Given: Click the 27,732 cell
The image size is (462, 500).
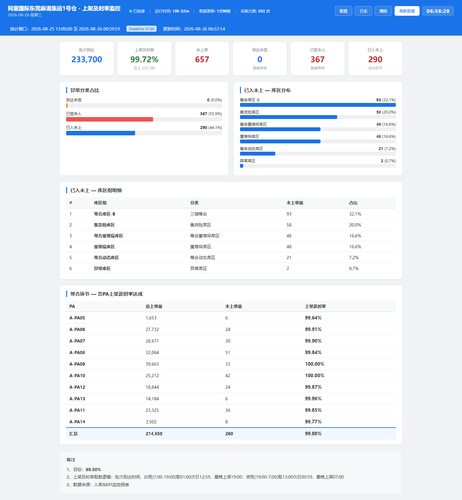Looking at the screenshot, I should (x=152, y=329).
